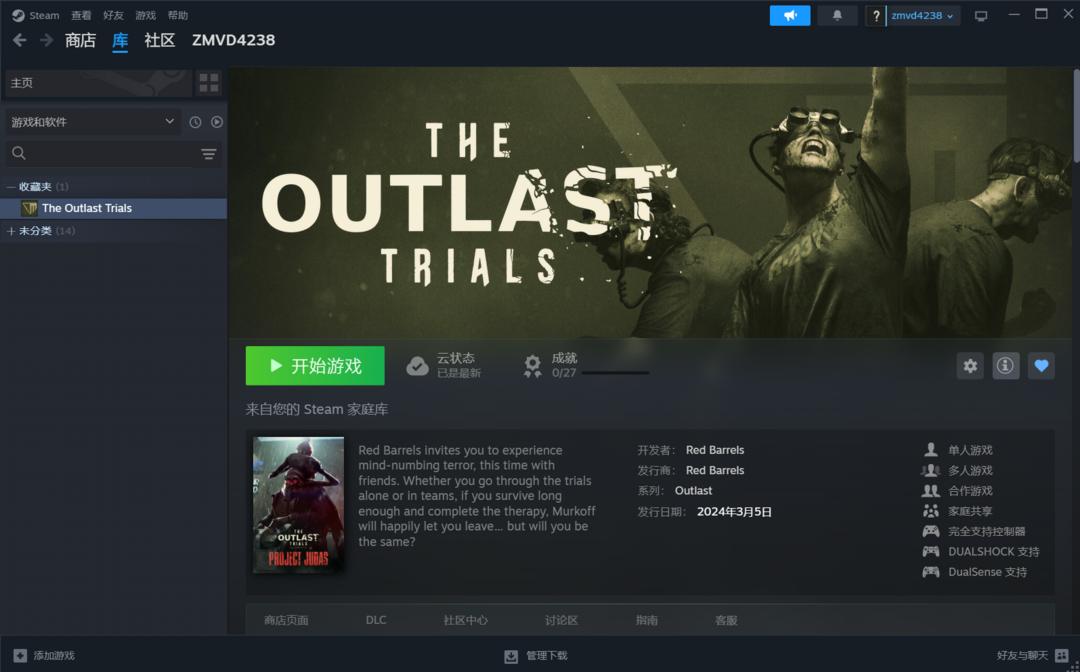1080x672 pixels.
Task: Click the recent activity clock icon
Action: [x=196, y=122]
